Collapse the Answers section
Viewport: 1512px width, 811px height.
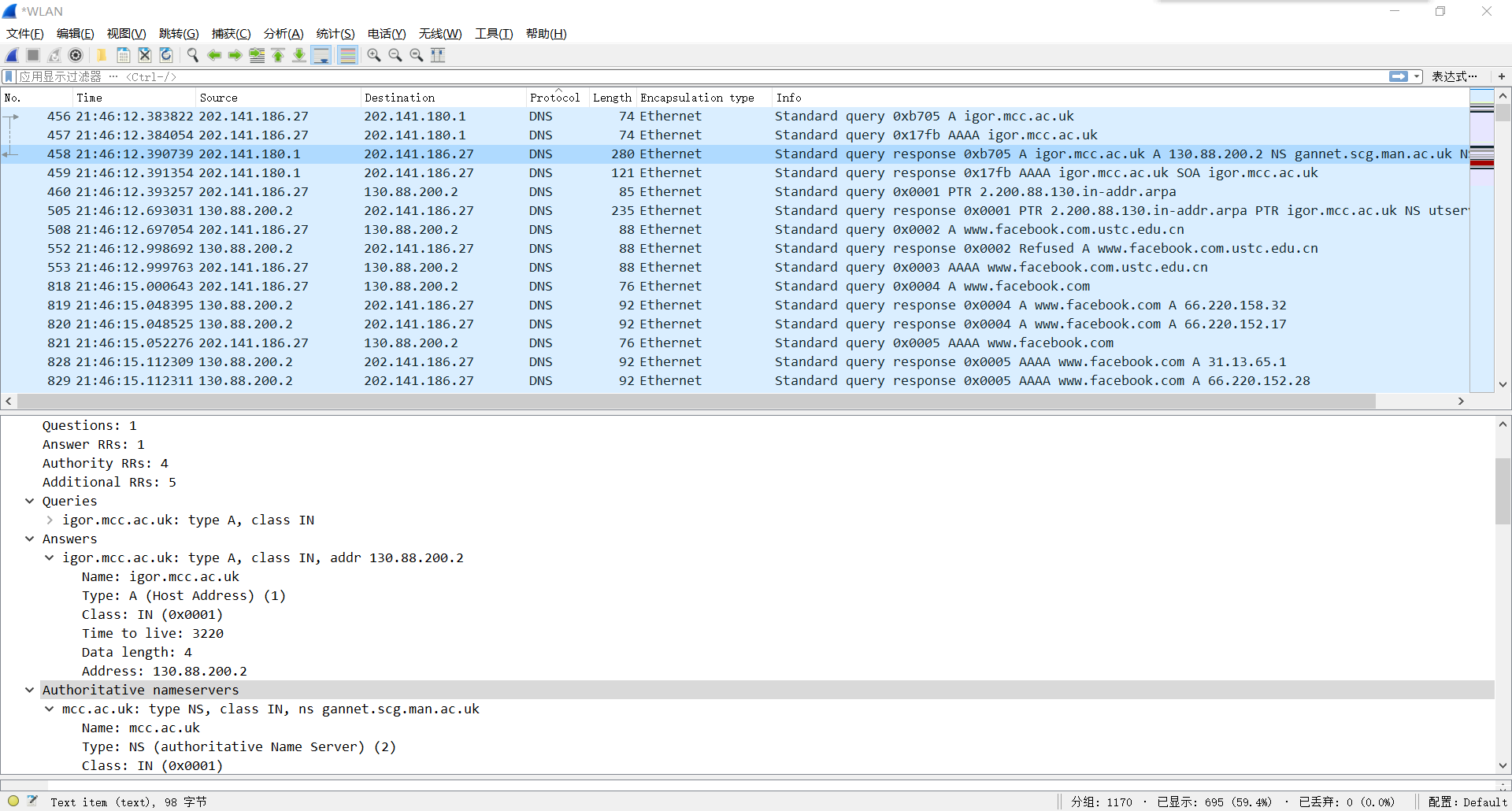(x=29, y=539)
